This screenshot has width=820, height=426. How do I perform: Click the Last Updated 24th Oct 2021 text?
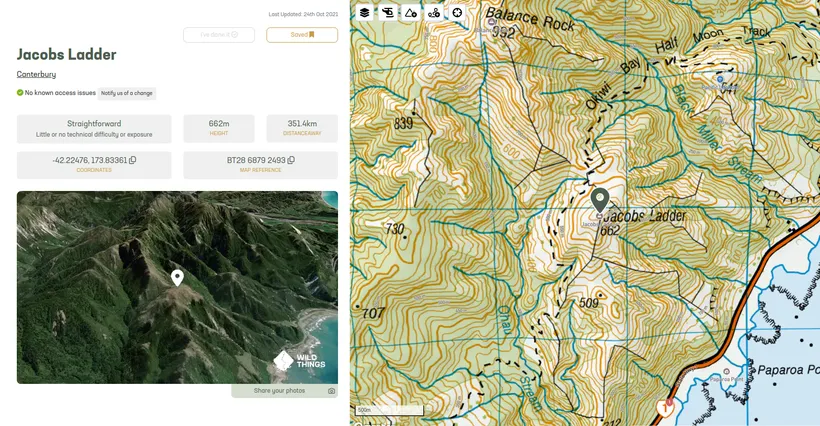(303, 14)
